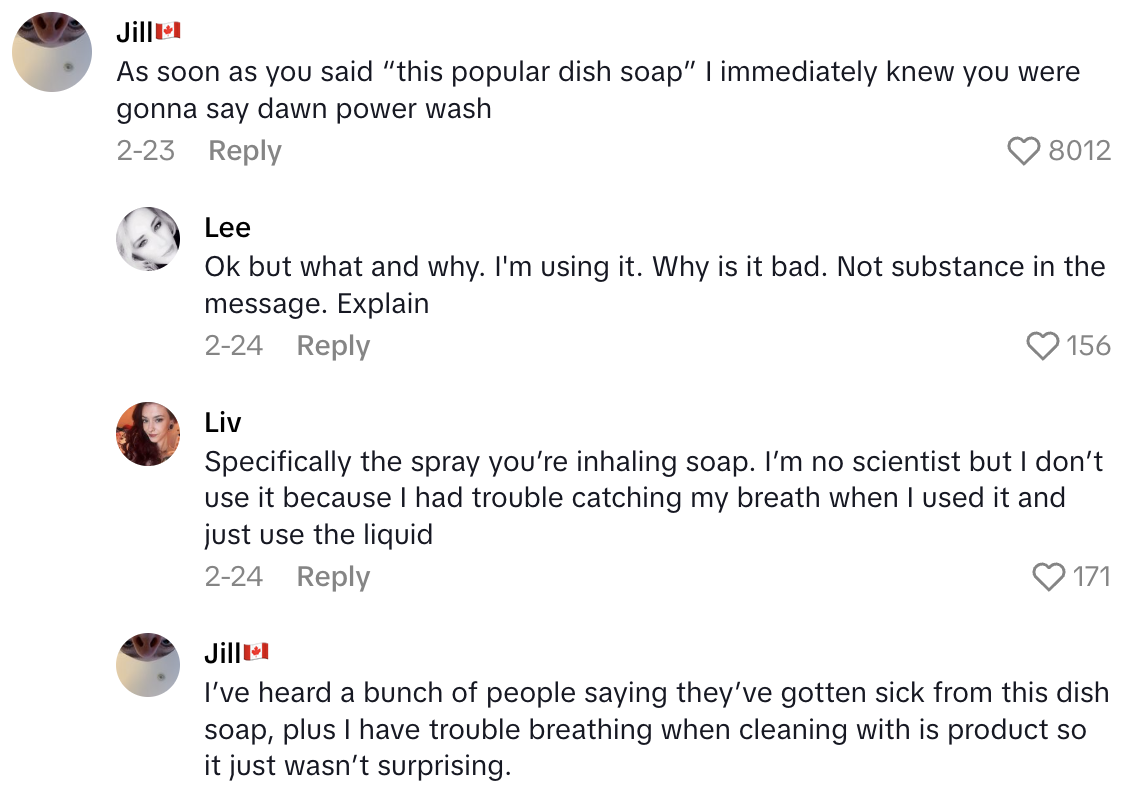Tap the Jill username on the first comment

coord(131,29)
